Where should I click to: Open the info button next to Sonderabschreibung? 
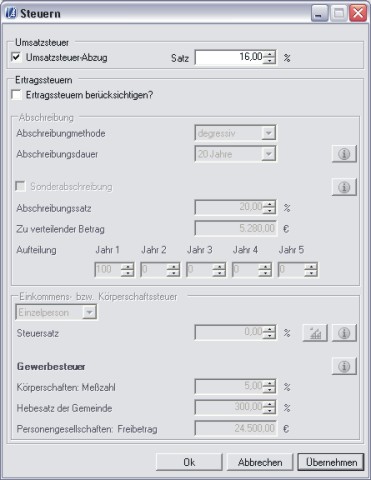coord(344,187)
